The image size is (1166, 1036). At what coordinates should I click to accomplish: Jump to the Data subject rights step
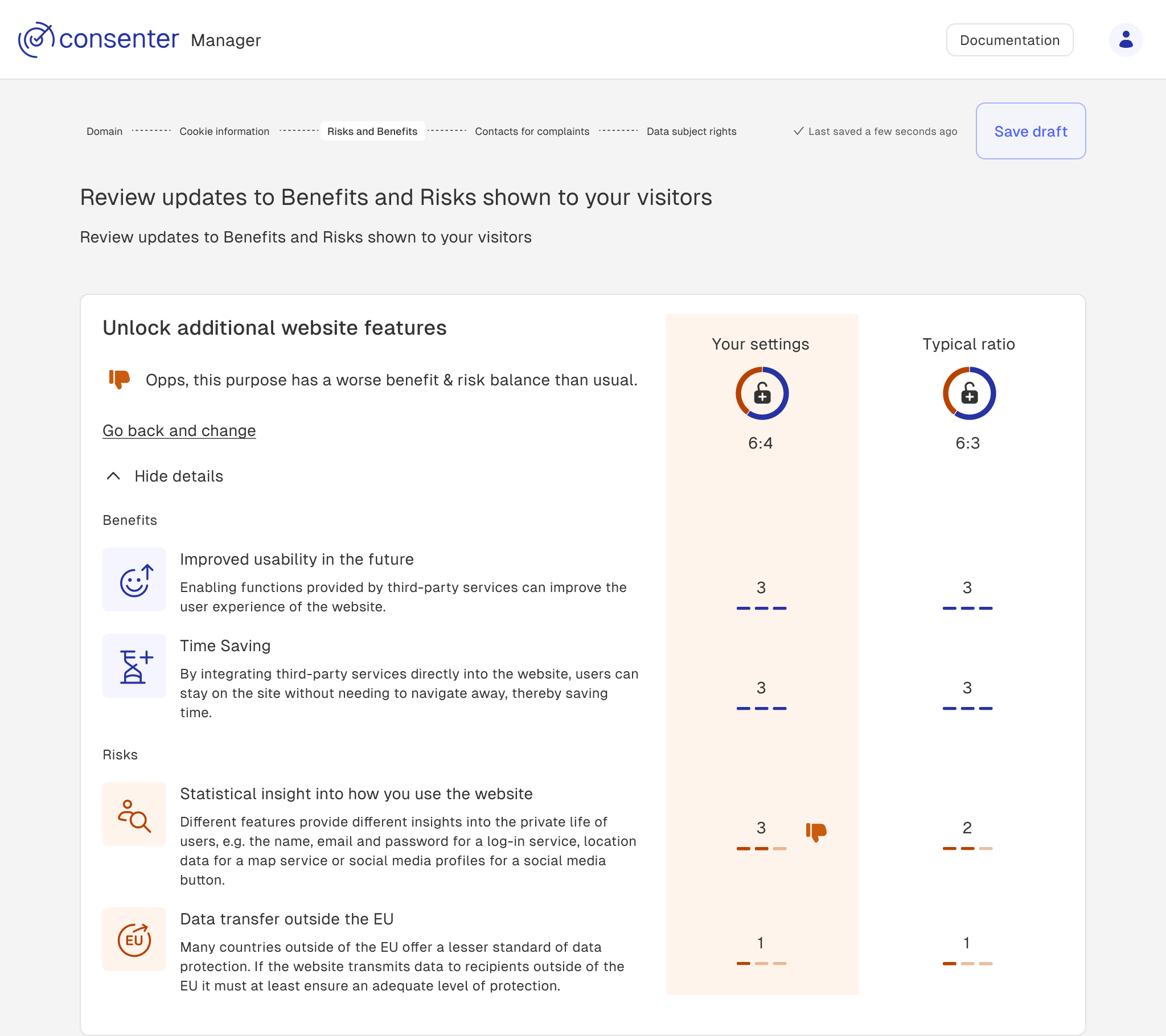[x=691, y=132]
